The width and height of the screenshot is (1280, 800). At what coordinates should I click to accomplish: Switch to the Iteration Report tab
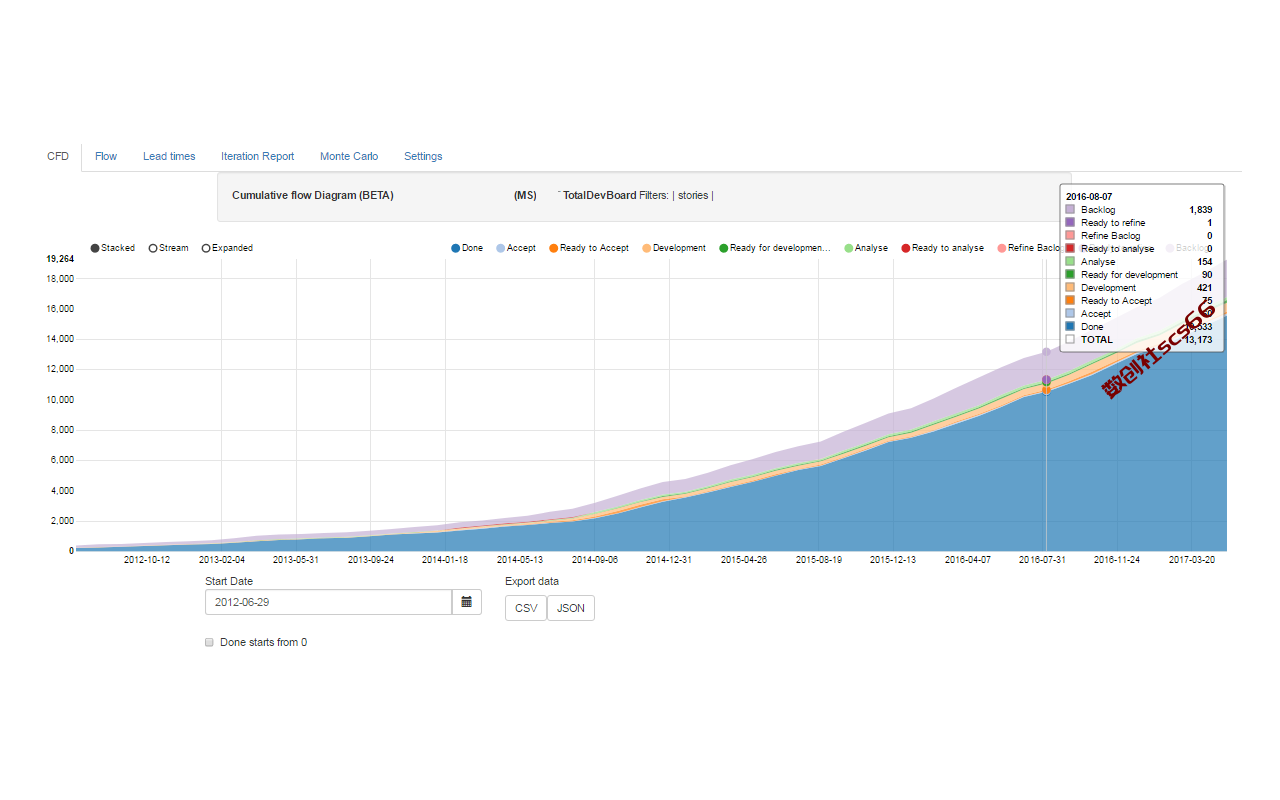click(258, 156)
